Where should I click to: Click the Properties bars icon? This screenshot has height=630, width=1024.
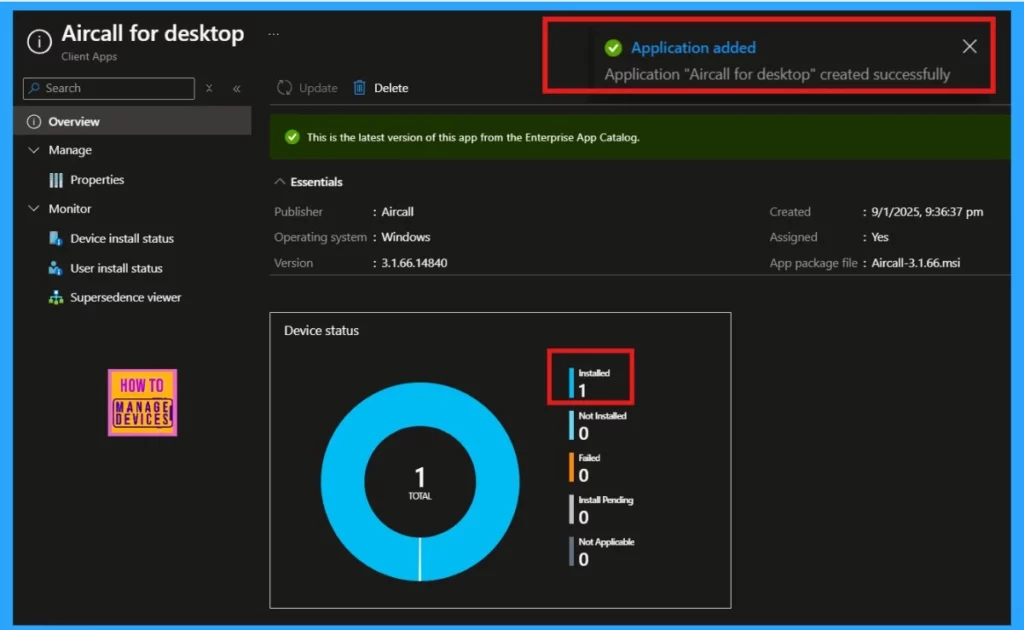tap(56, 180)
